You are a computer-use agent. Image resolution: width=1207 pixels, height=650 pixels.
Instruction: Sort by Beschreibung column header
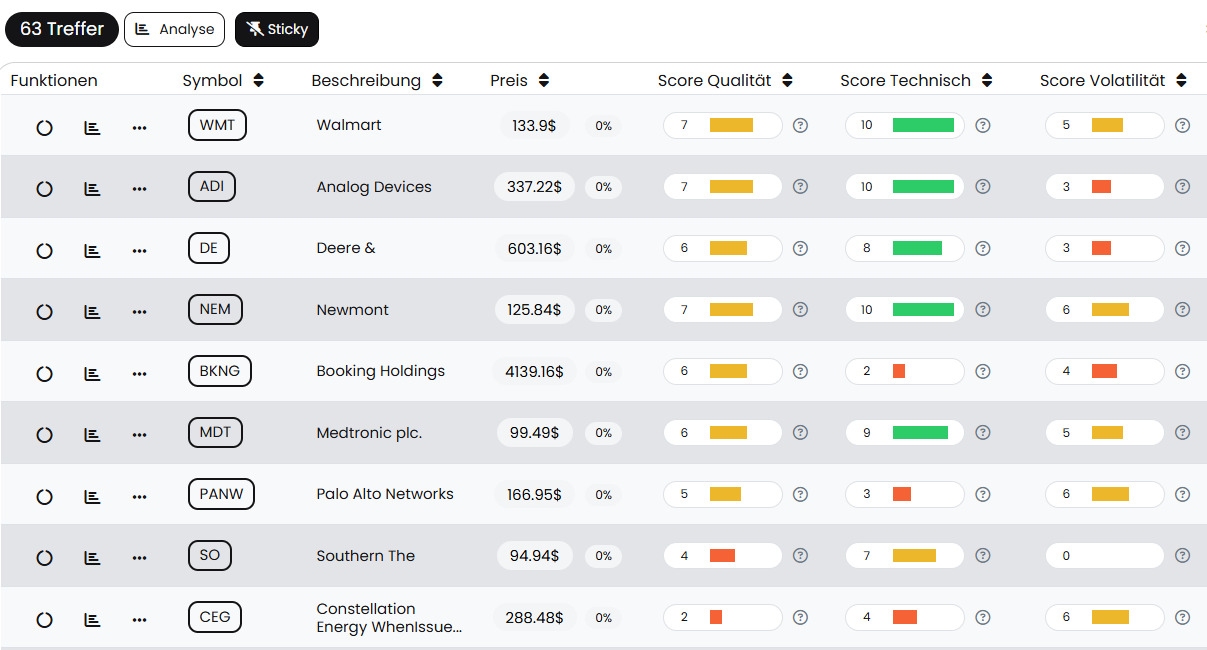(x=437, y=81)
